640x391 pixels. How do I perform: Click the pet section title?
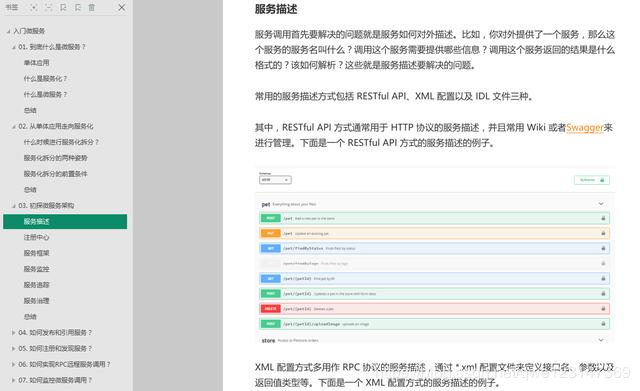266,204
